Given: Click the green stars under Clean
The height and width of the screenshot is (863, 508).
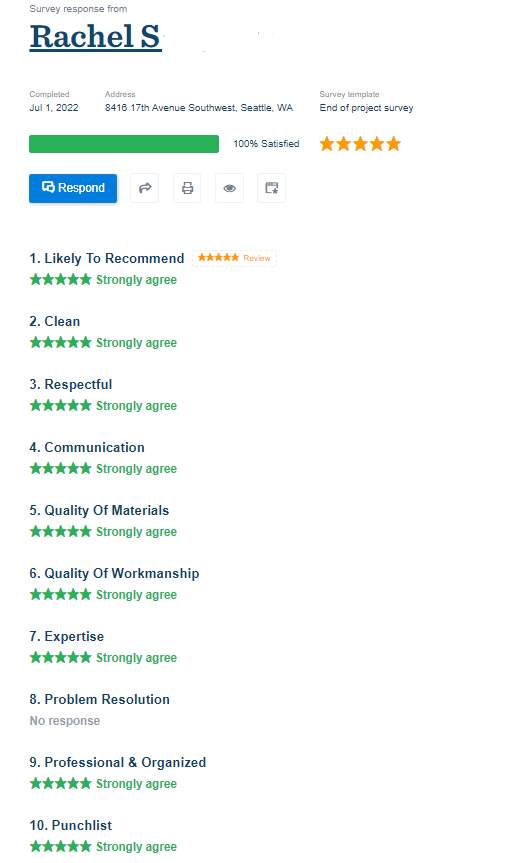Looking at the screenshot, I should tap(61, 342).
